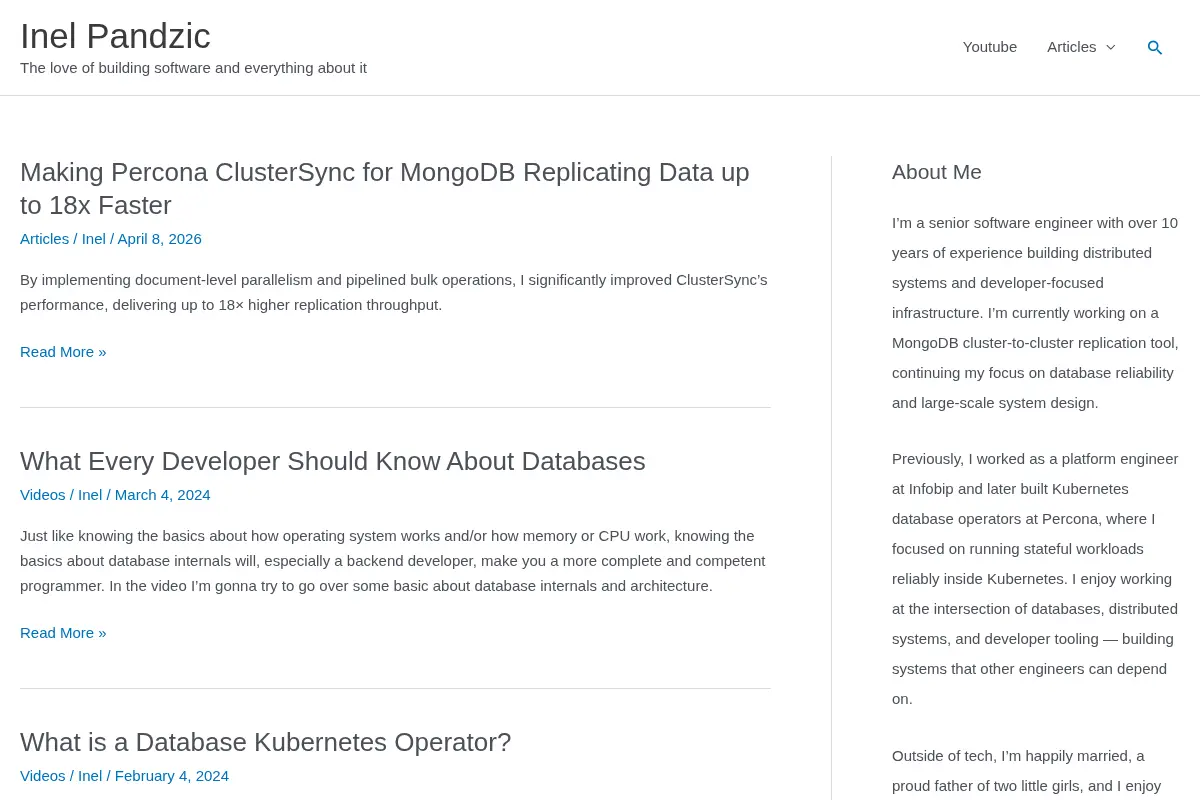Open the Percona ClusterSync article title
Screen dimensions: 1200x800
[385, 188]
